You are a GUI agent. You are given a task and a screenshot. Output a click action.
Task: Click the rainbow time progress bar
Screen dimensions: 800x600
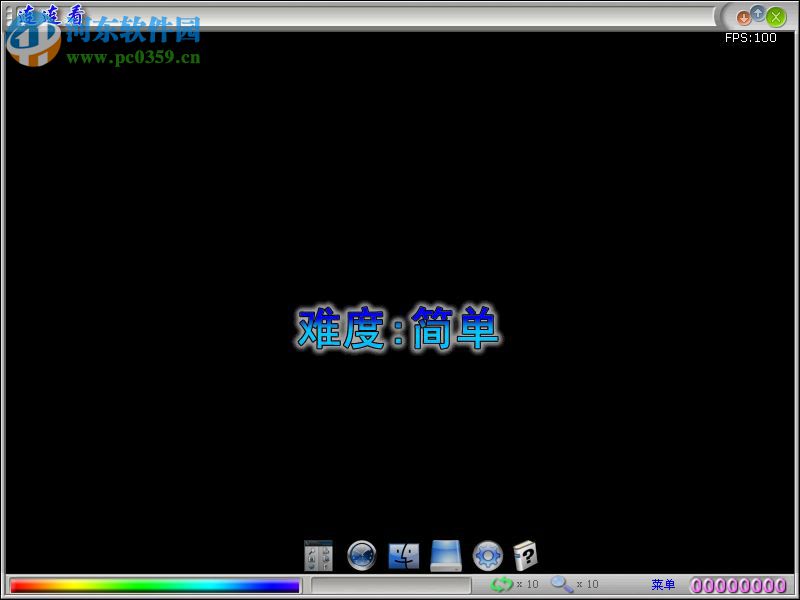(155, 585)
